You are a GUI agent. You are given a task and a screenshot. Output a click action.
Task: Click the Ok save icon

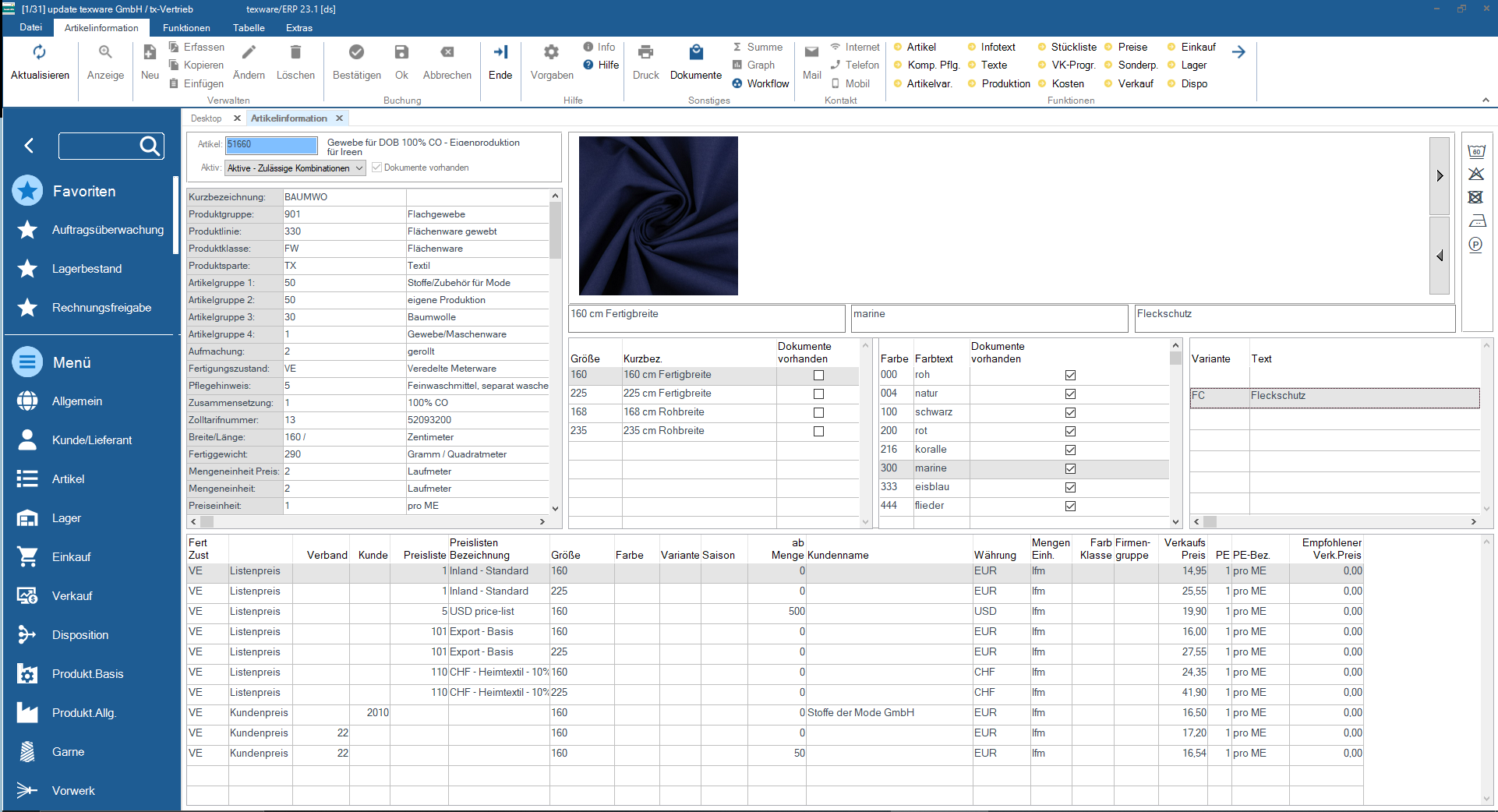[x=401, y=52]
